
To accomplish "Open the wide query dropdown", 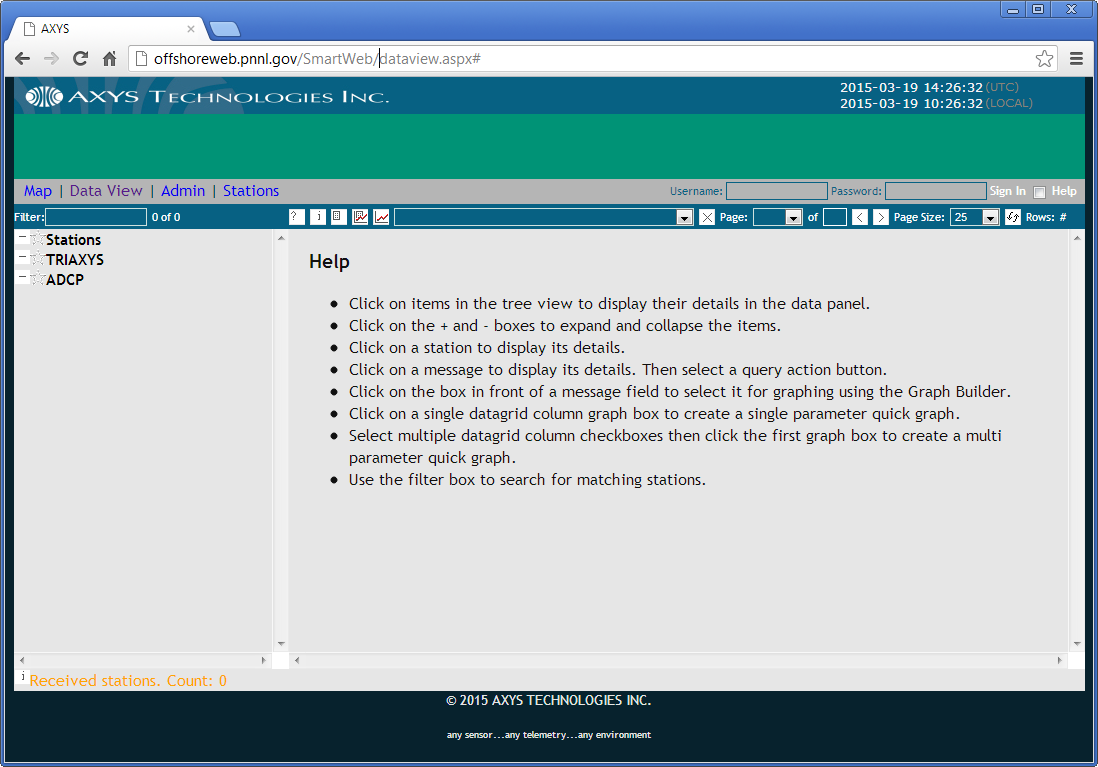I will coord(684,218).
